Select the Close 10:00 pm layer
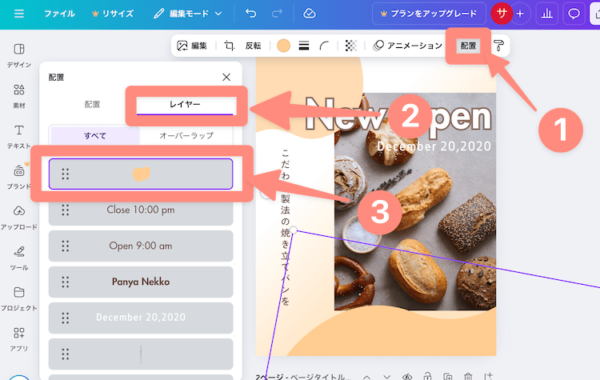The height and width of the screenshot is (380, 600). click(x=141, y=210)
